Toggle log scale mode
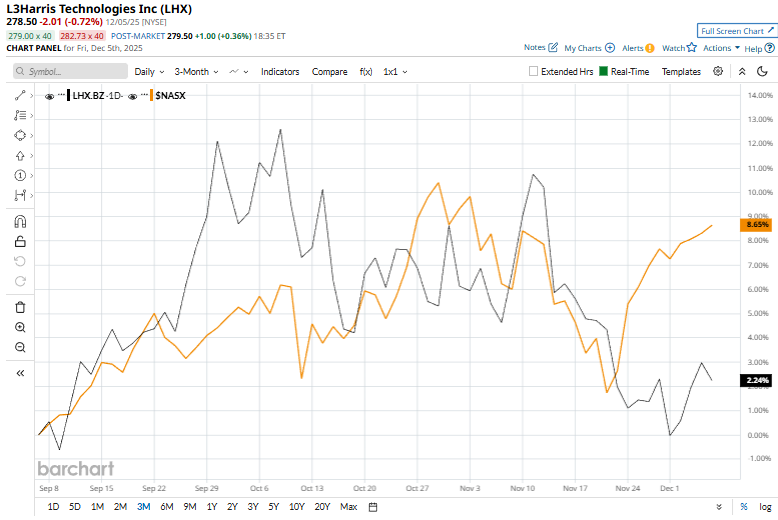Image resolution: width=778 pixels, height=520 pixels. [765, 507]
